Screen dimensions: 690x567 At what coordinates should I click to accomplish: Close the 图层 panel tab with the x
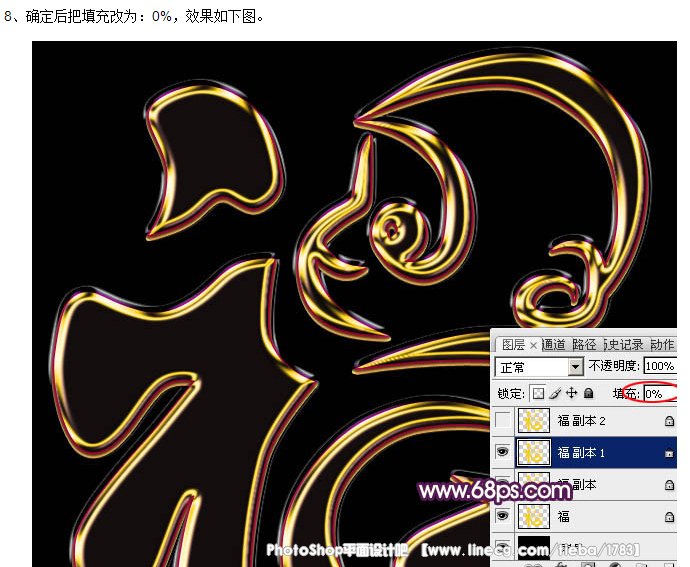533,345
